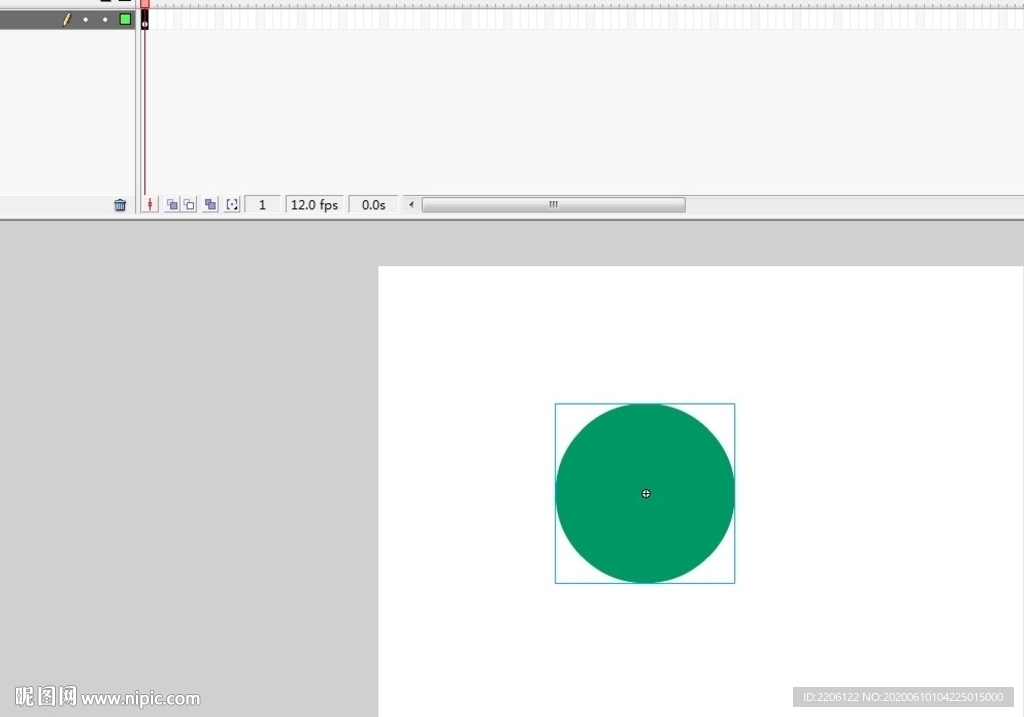Open the Modify Onion Markers menu
The width and height of the screenshot is (1024, 717).
(232, 204)
